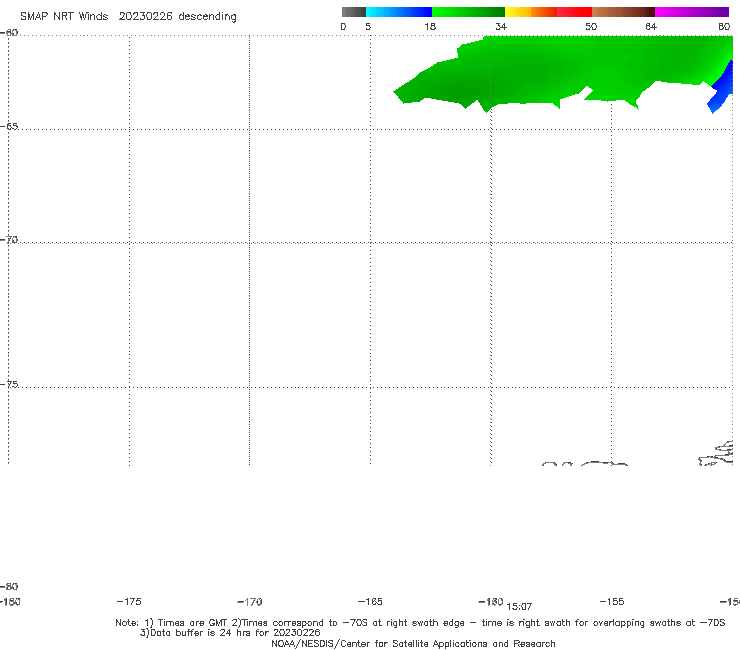Image resolution: width=740 pixels, height=650 pixels.
Task: Click the swath time label '15:07'
Action: click(519, 607)
